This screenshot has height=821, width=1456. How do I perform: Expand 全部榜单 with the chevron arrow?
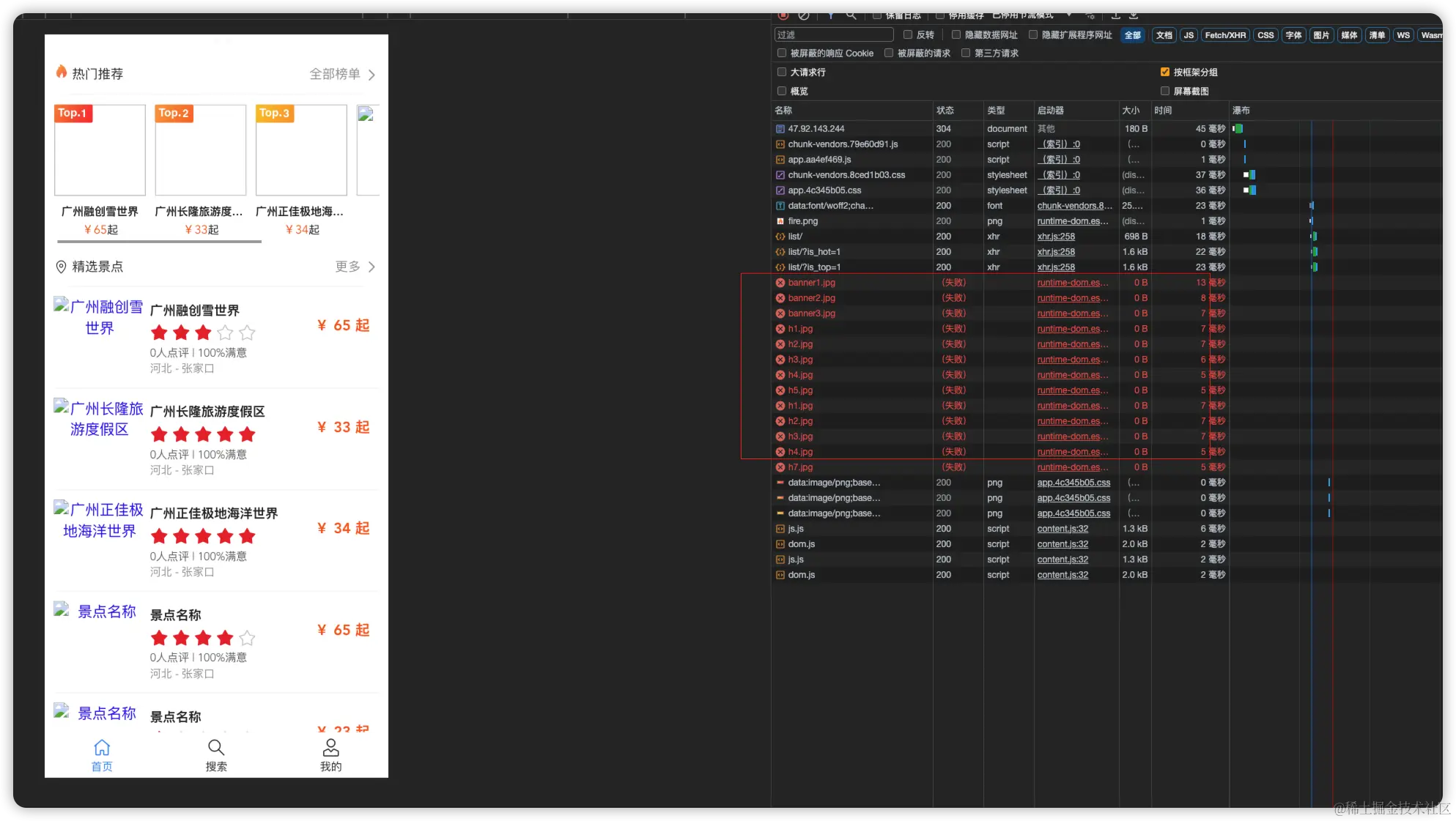pyautogui.click(x=372, y=75)
